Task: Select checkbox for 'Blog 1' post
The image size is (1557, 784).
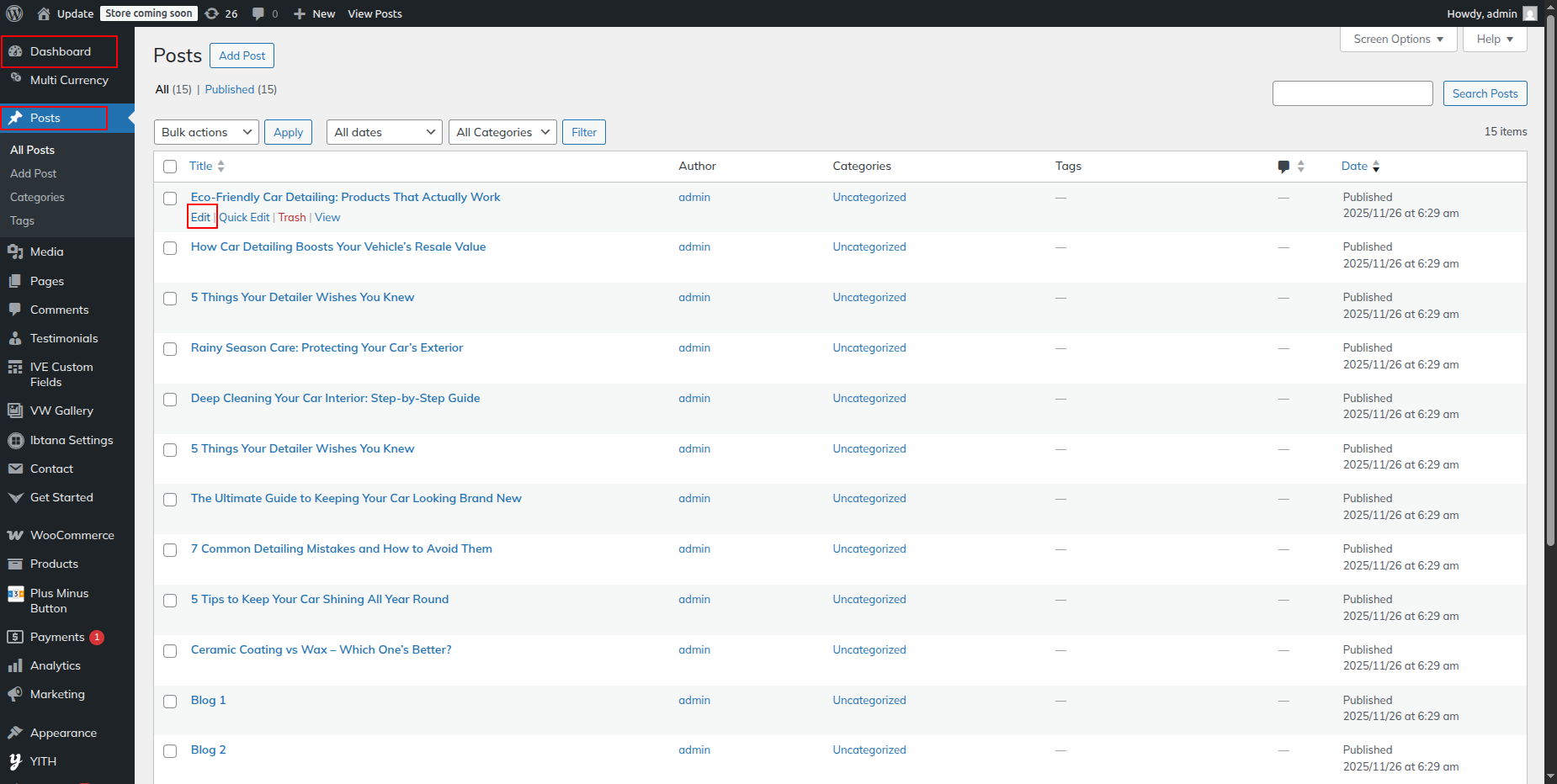Action: tap(170, 701)
